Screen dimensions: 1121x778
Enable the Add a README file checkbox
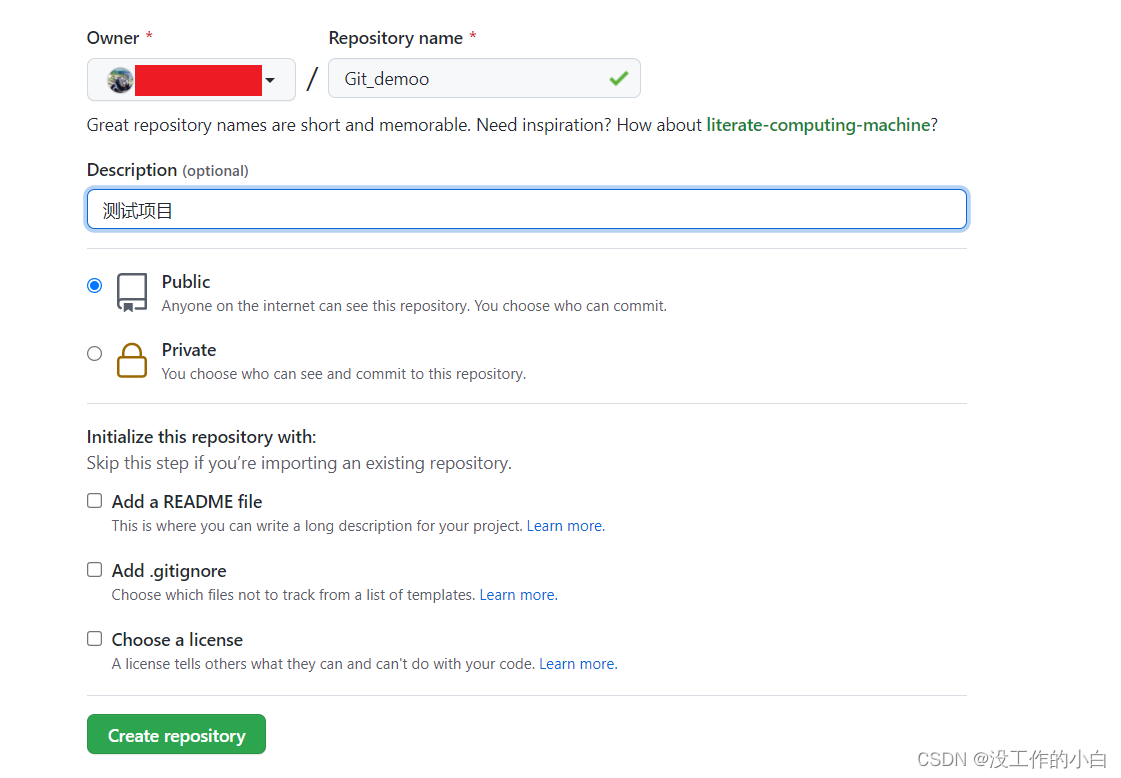tap(94, 501)
